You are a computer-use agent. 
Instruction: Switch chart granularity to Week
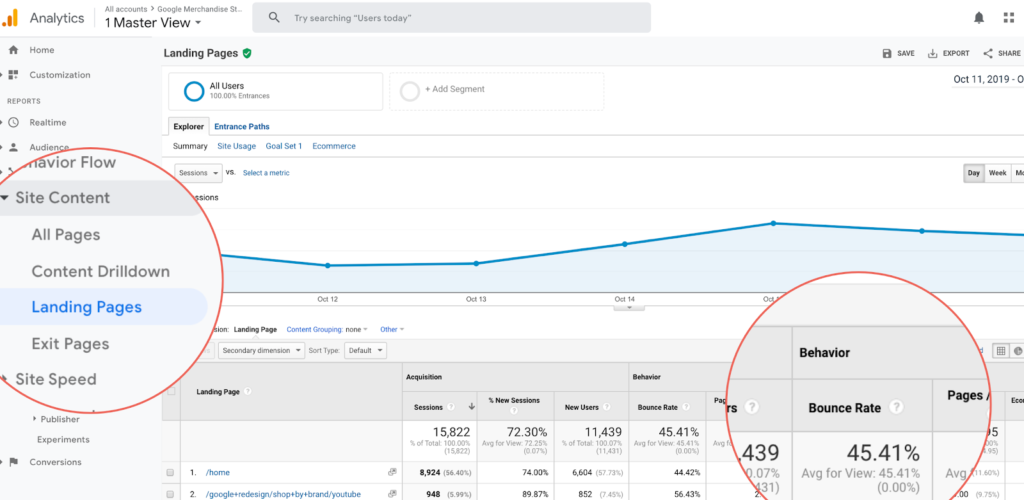[x=997, y=174]
